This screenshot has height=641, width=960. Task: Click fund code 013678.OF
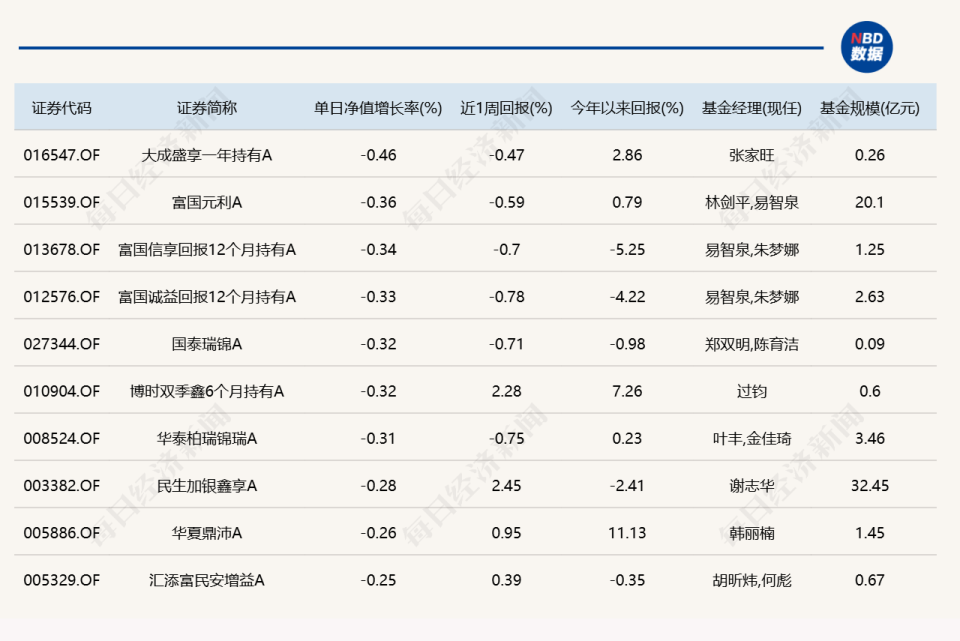point(62,249)
